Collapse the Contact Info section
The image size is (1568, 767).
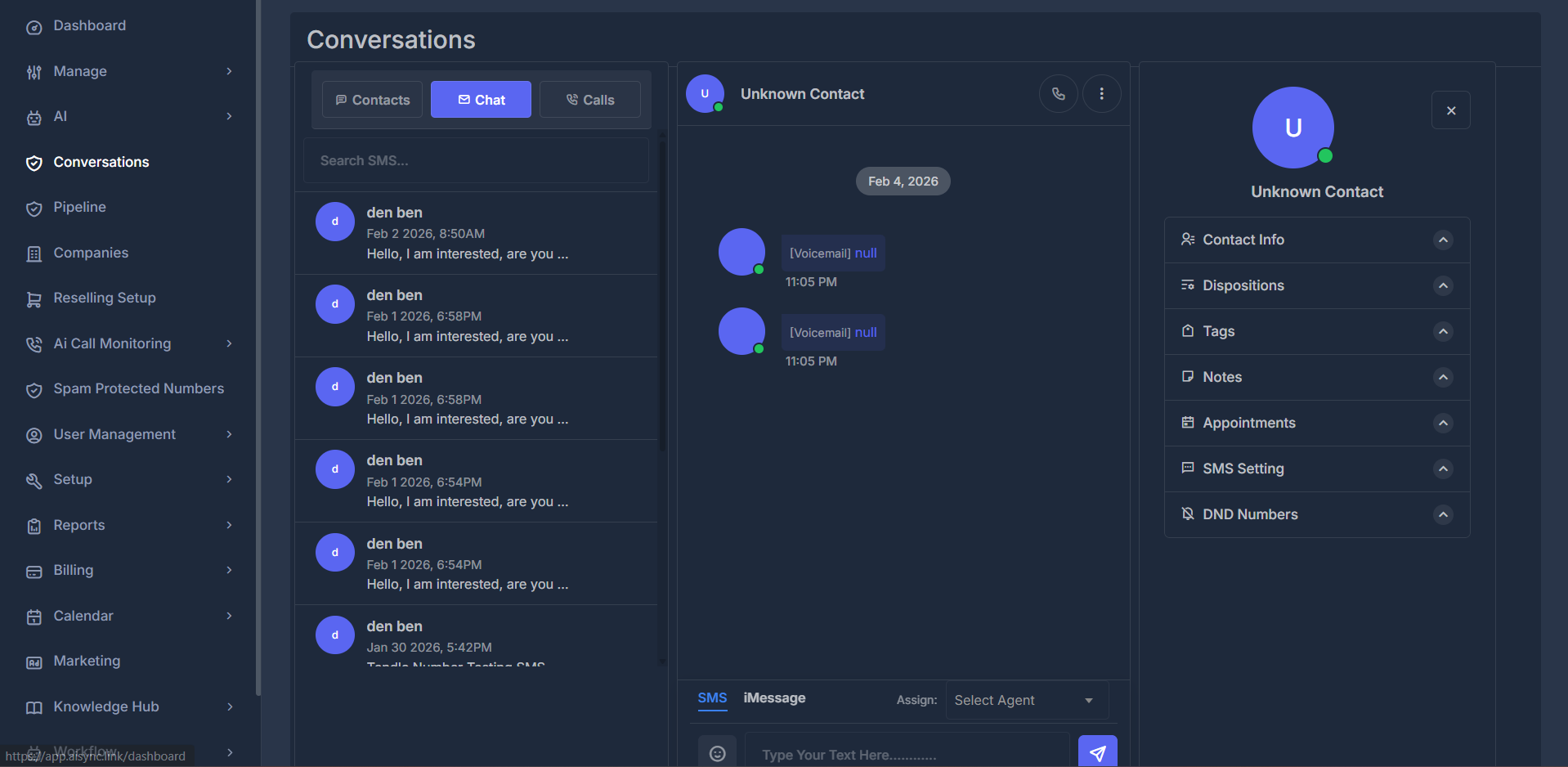[x=1442, y=240]
